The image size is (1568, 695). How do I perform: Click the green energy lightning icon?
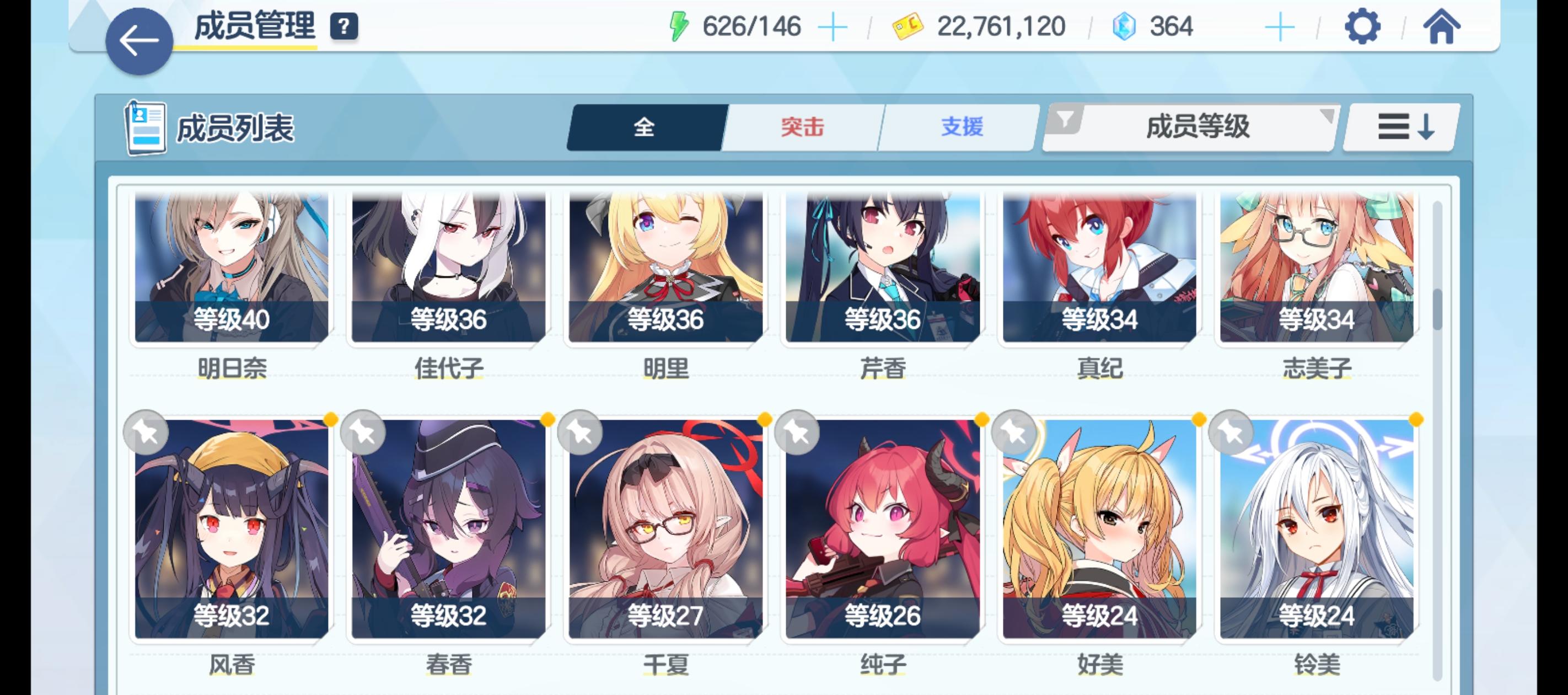pos(678,27)
